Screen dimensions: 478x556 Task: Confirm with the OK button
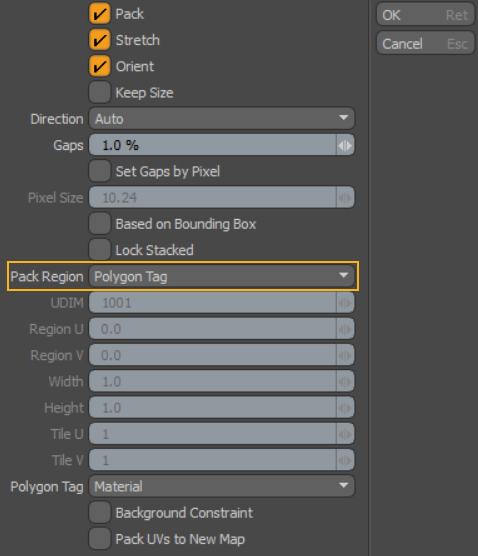[x=425, y=15]
